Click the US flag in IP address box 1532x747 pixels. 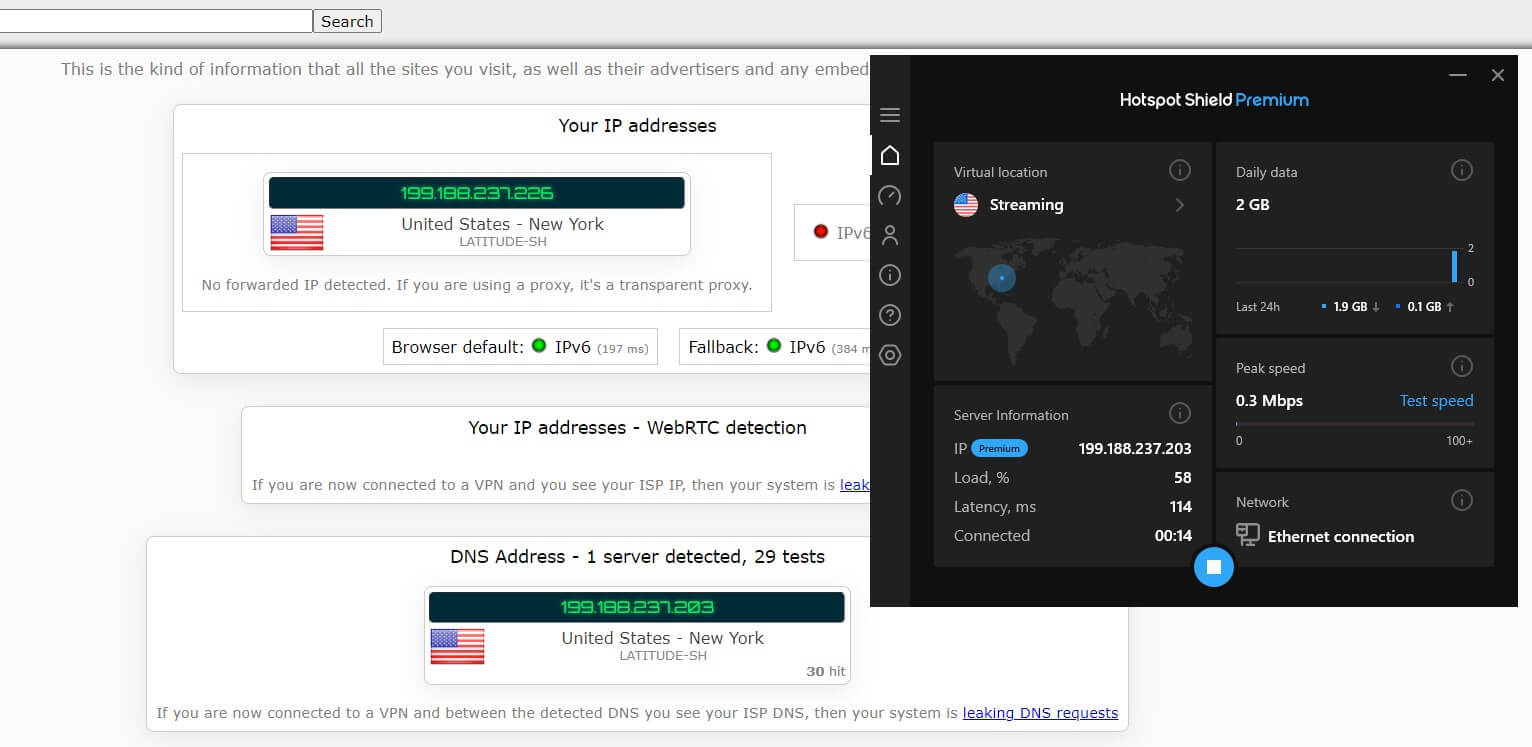[297, 233]
